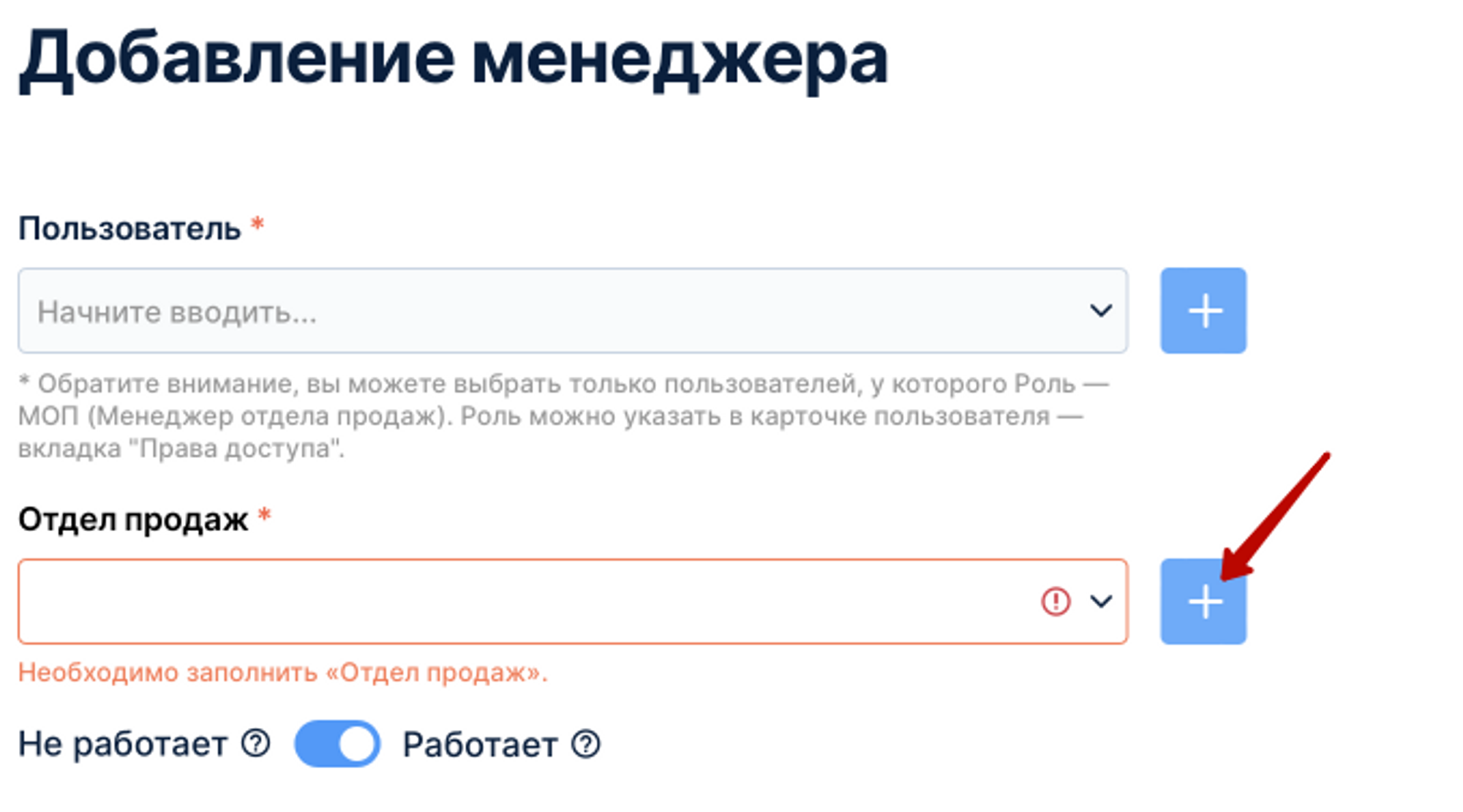This screenshot has height=812, width=1463.
Task: Click the blue plus icon next to Пользователь
Action: pyautogui.click(x=1203, y=310)
